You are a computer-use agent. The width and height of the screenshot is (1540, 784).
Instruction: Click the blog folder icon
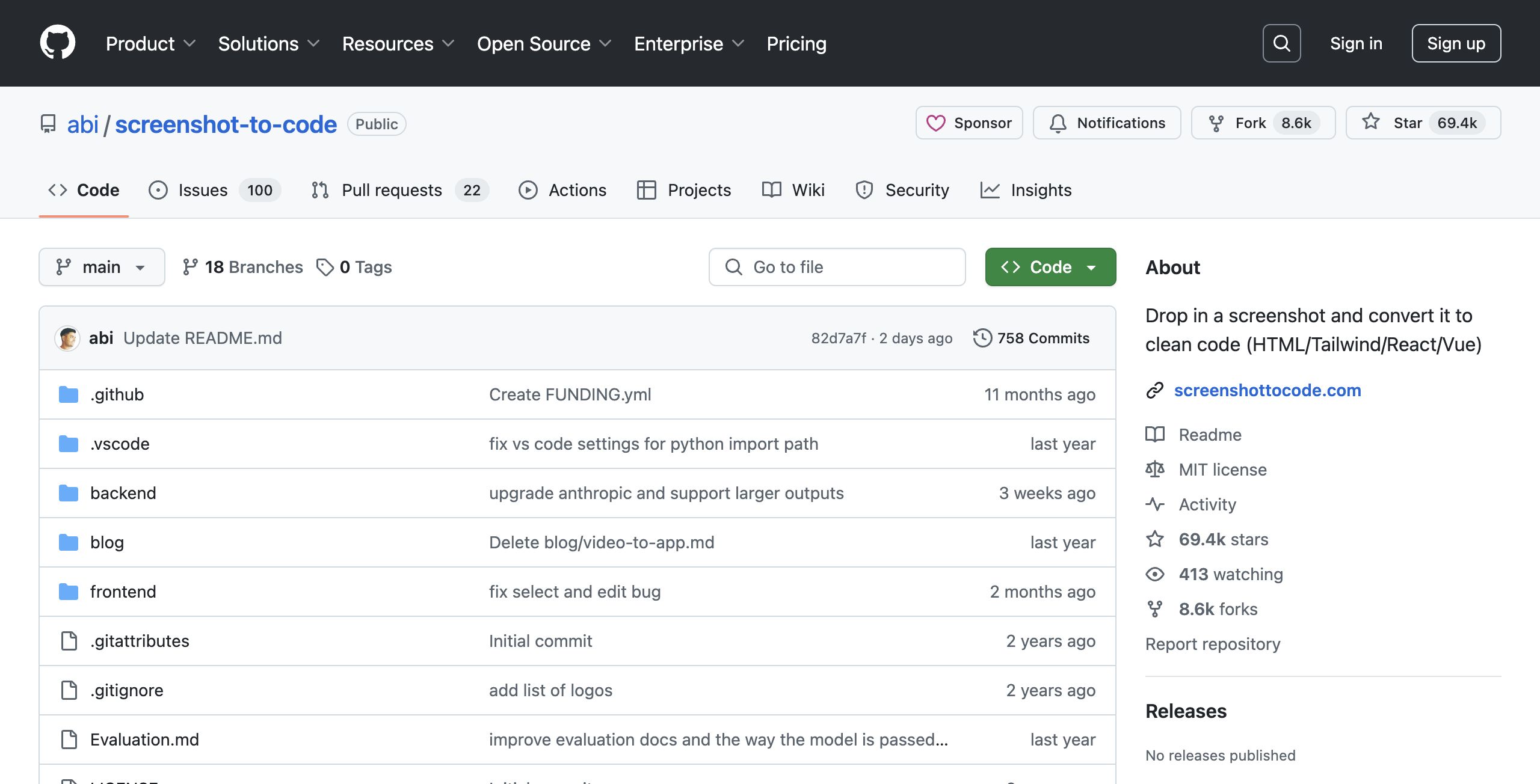(x=69, y=542)
